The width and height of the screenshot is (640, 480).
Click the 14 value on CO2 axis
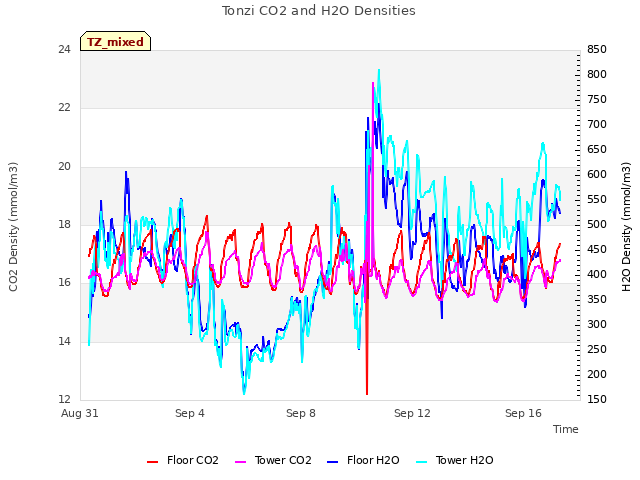64,341
